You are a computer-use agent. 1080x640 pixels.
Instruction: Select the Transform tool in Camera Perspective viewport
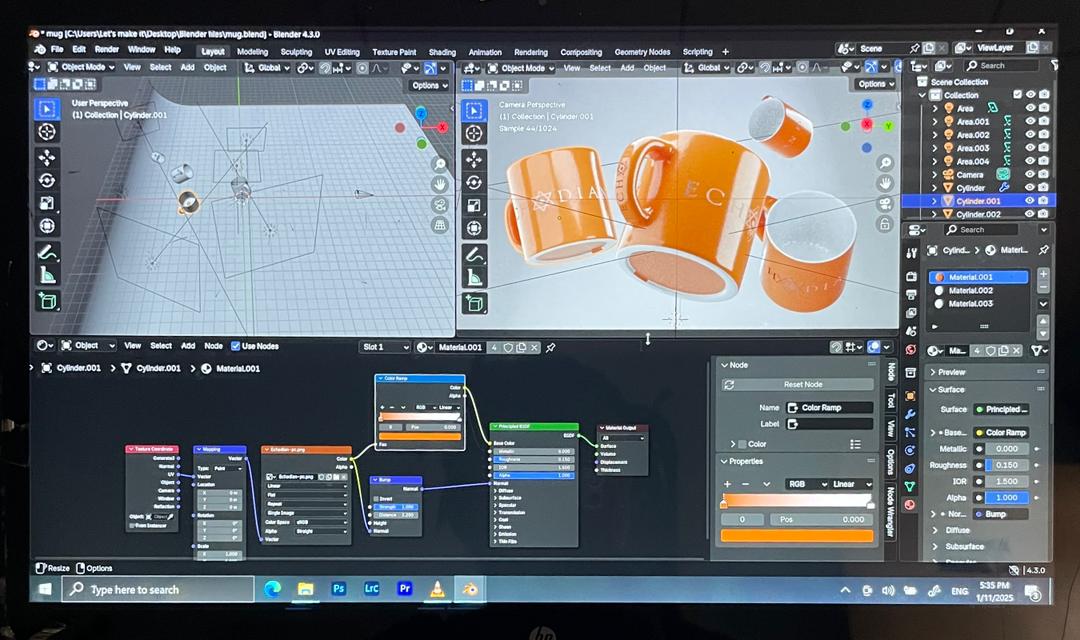[x=474, y=228]
